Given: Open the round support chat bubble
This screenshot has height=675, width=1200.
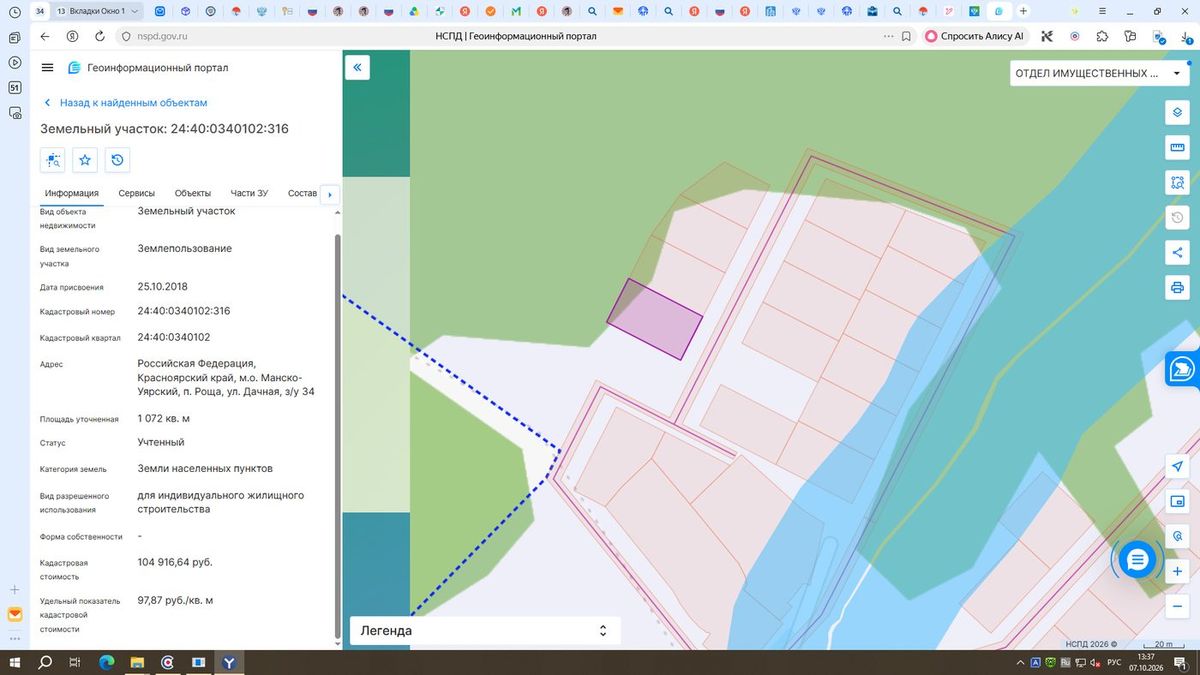Looking at the screenshot, I should click(x=1136, y=560).
